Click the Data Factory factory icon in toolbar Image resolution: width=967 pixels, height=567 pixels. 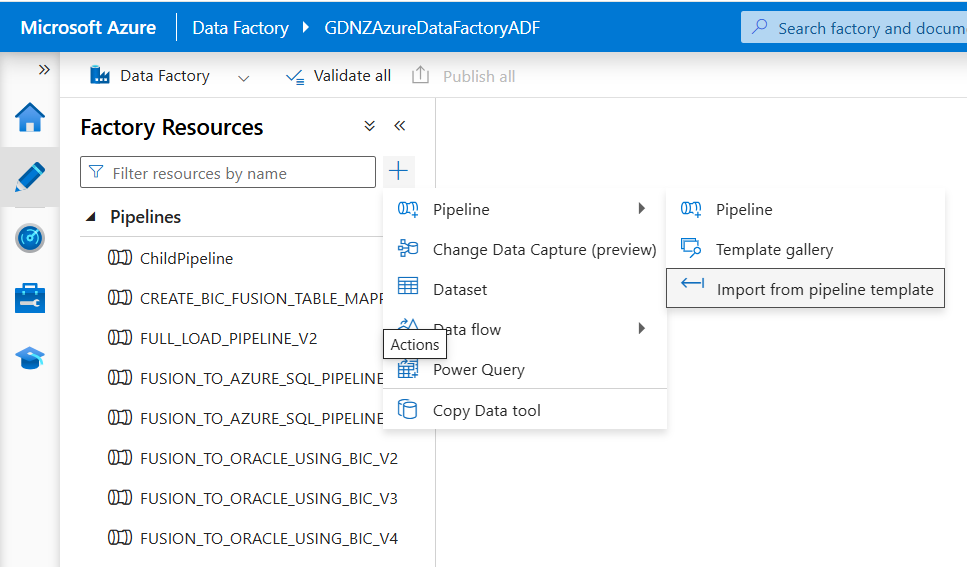coord(100,75)
